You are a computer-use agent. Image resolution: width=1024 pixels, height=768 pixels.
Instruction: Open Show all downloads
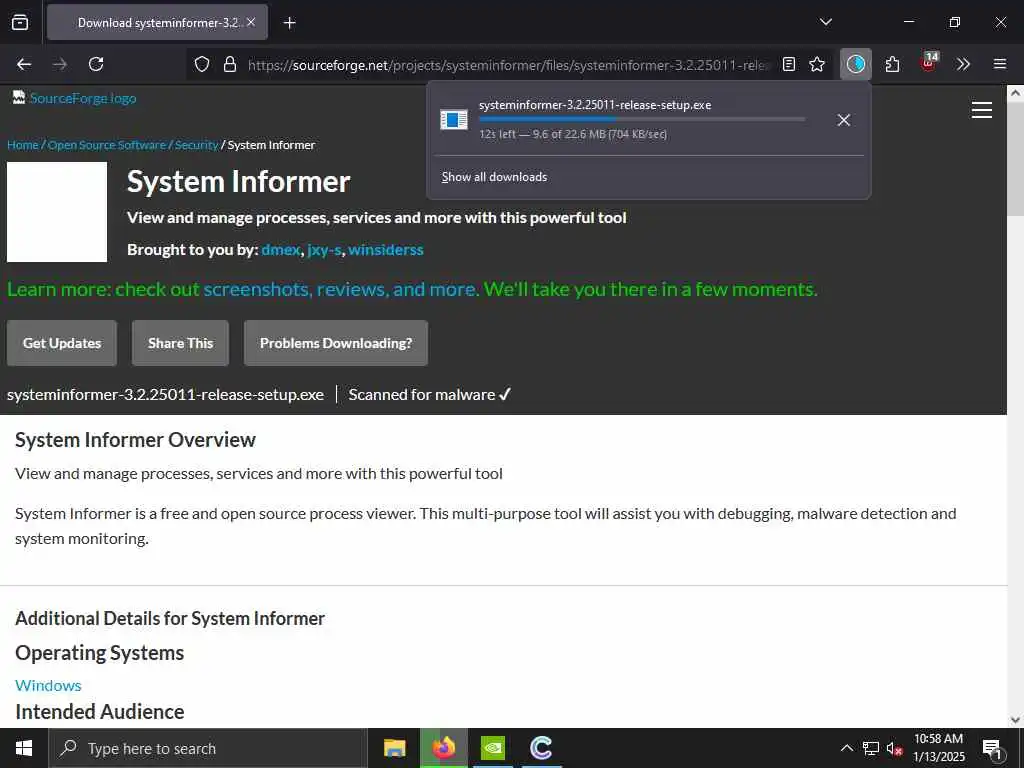click(x=494, y=177)
